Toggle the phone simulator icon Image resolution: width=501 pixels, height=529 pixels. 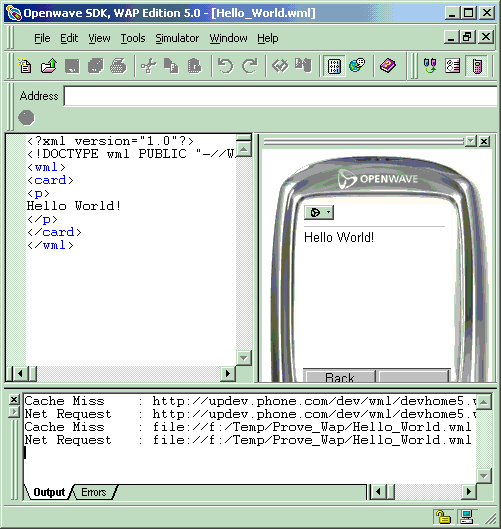(x=476, y=66)
